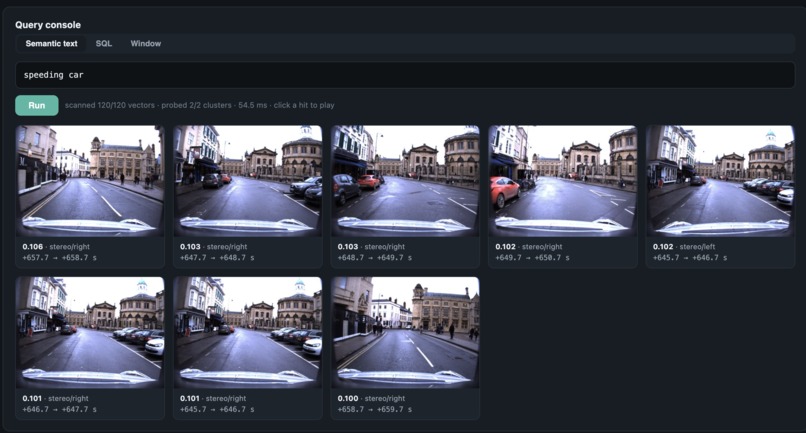Click the '+658.7 → +659.7 s' caption on the last hit
Image resolution: width=806 pixels, height=433 pixels.
[375, 409]
